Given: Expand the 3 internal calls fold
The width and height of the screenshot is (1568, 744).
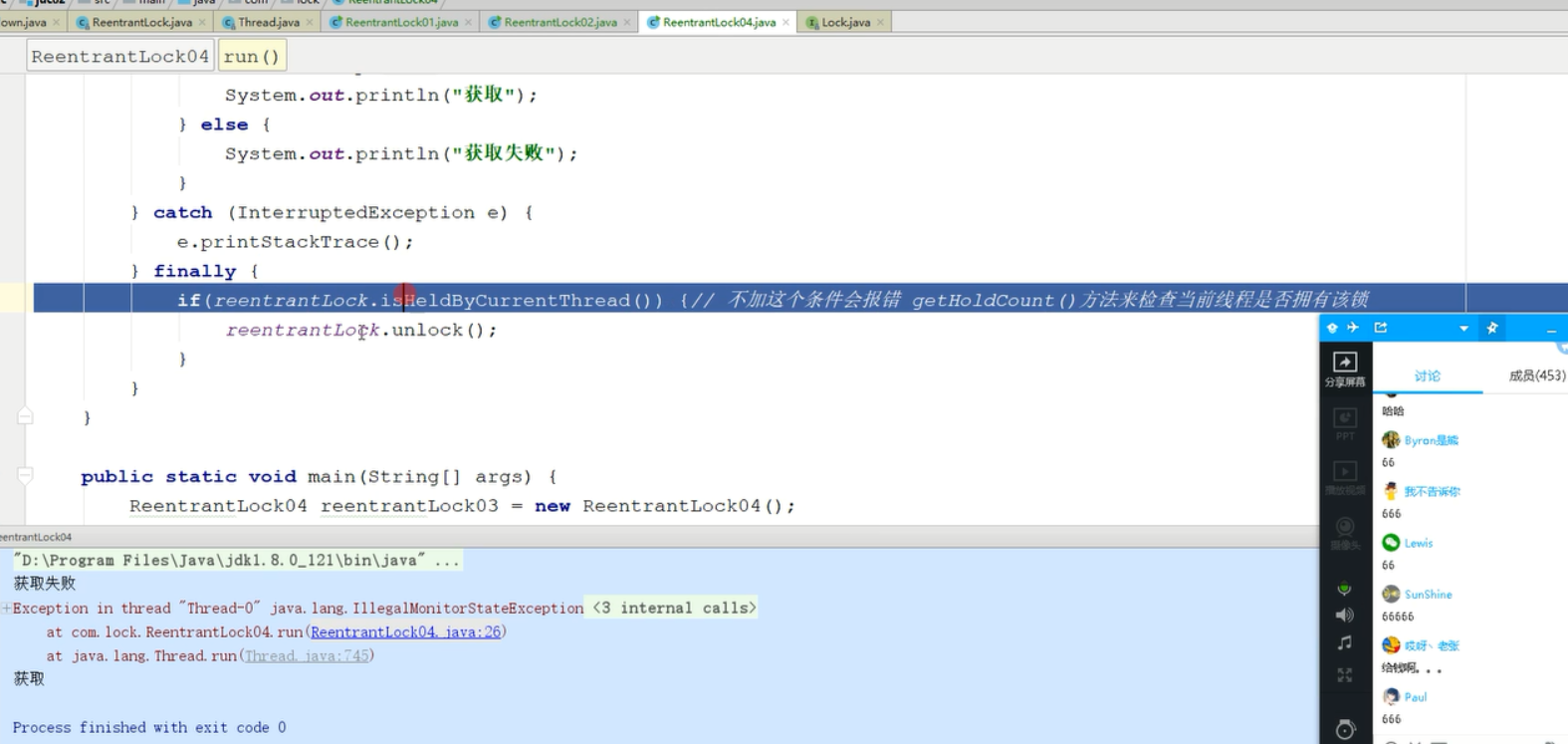Looking at the screenshot, I should click(674, 608).
